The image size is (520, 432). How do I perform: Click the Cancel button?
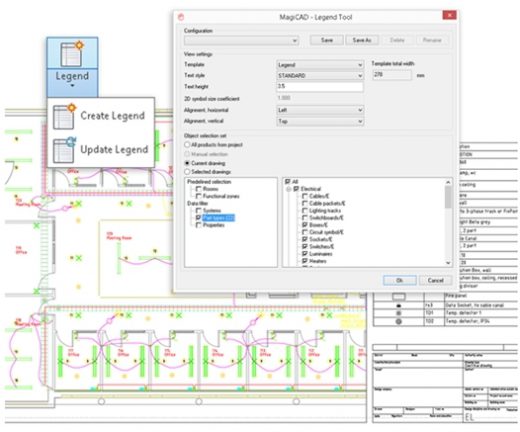pos(435,280)
